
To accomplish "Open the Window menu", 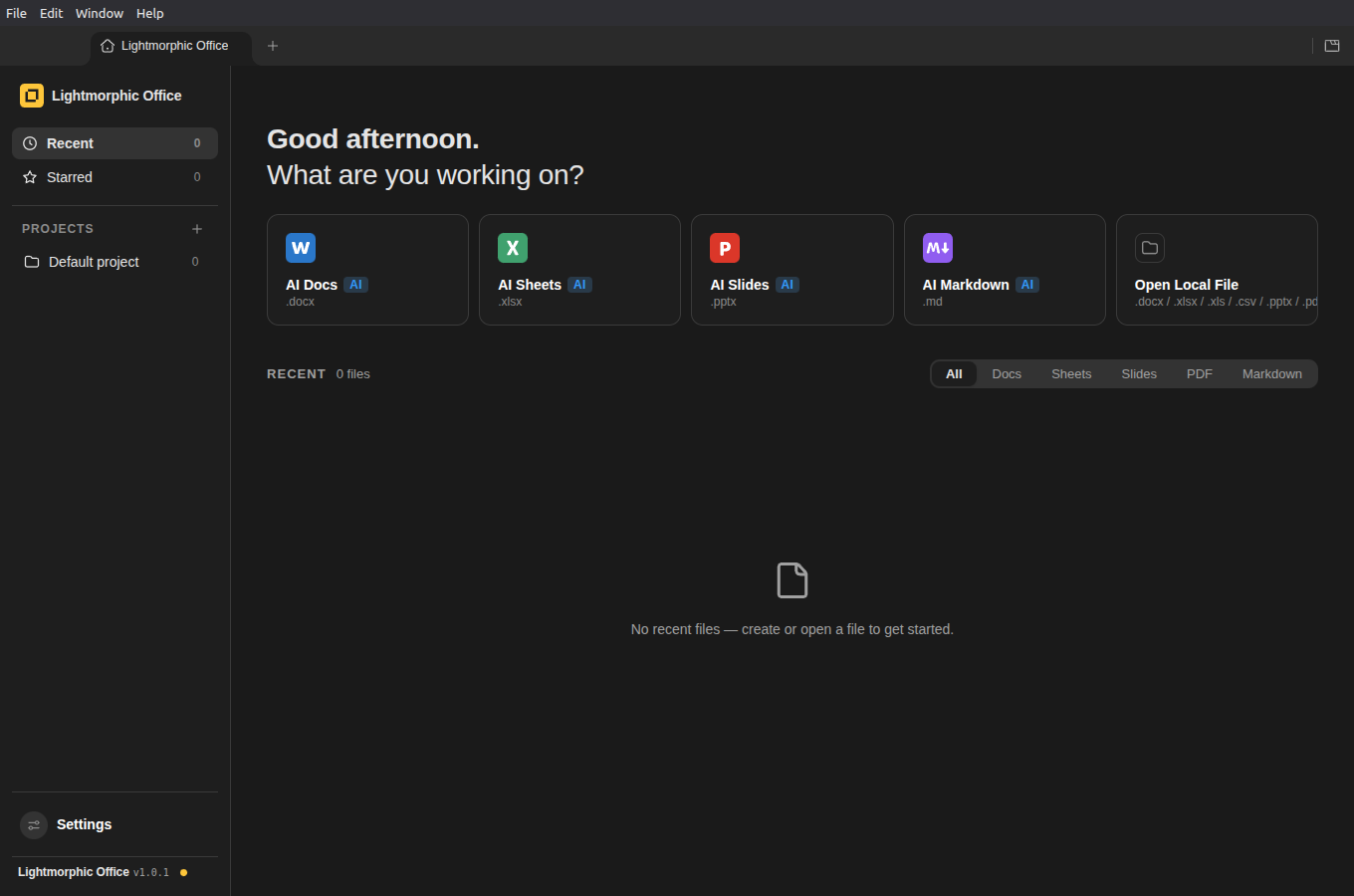I will pos(100,13).
